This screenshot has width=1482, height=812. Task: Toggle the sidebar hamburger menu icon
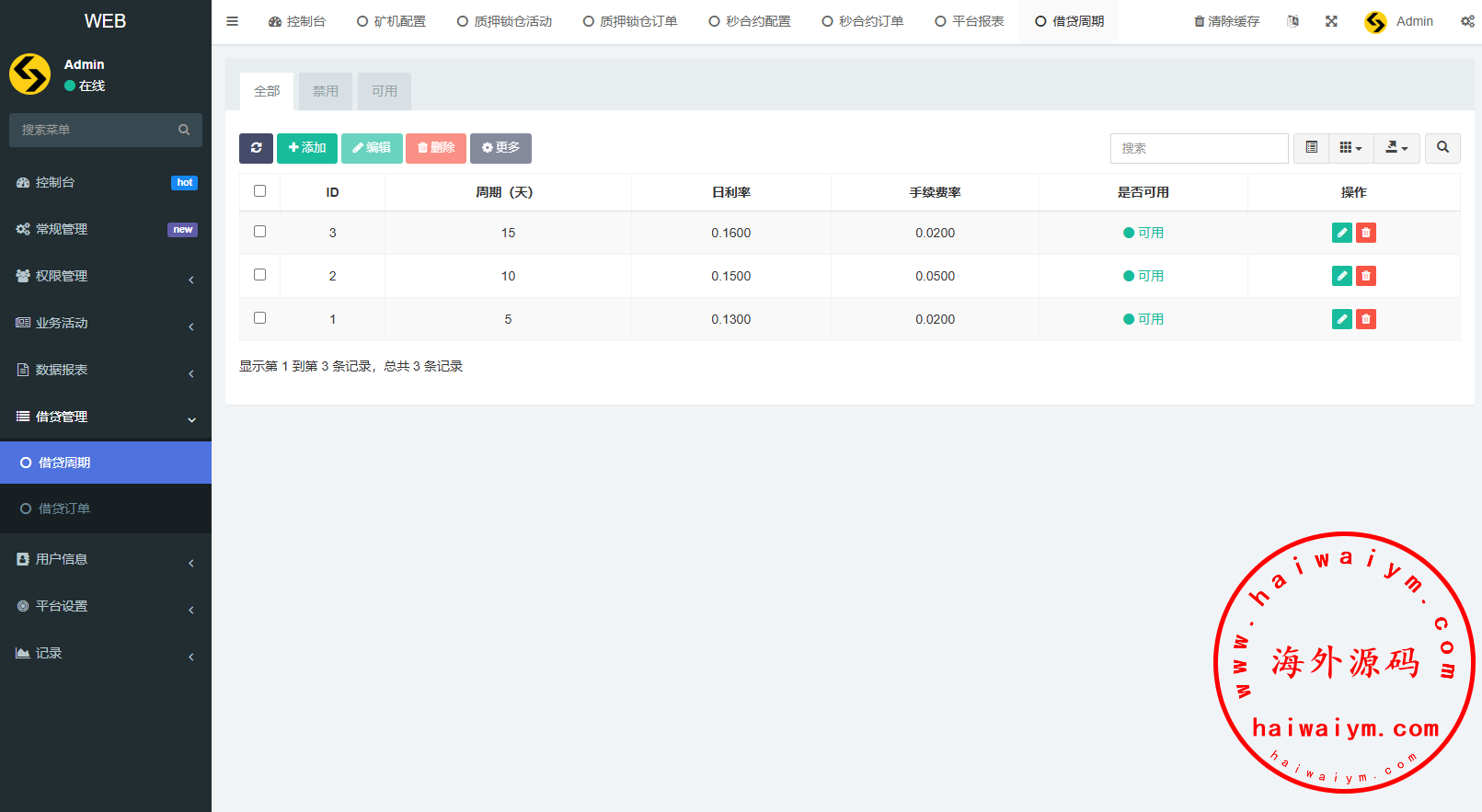[x=233, y=21]
